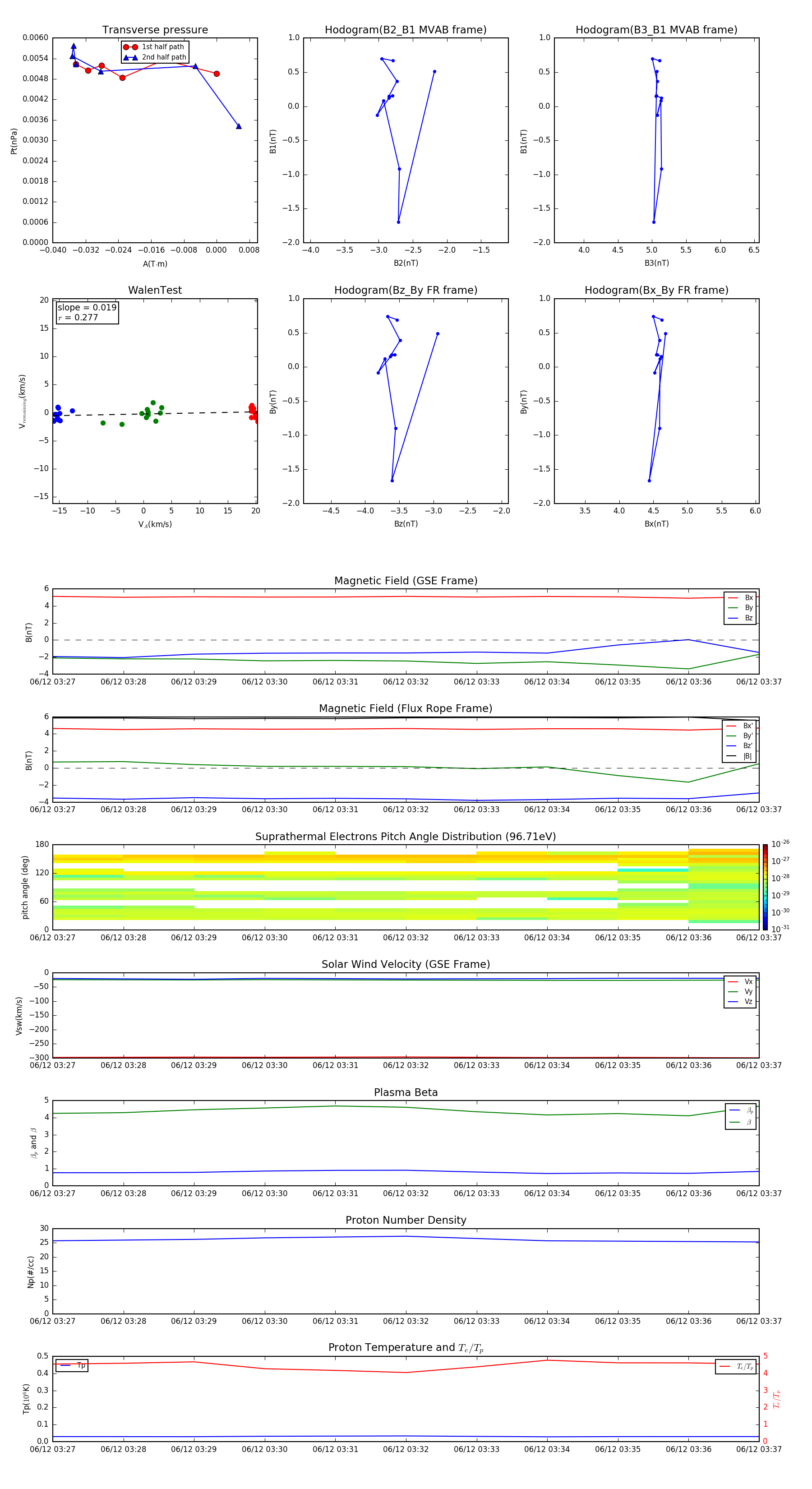The image size is (812, 1489).
Task: Click the Proton Number Density title
Action: pos(406,1220)
